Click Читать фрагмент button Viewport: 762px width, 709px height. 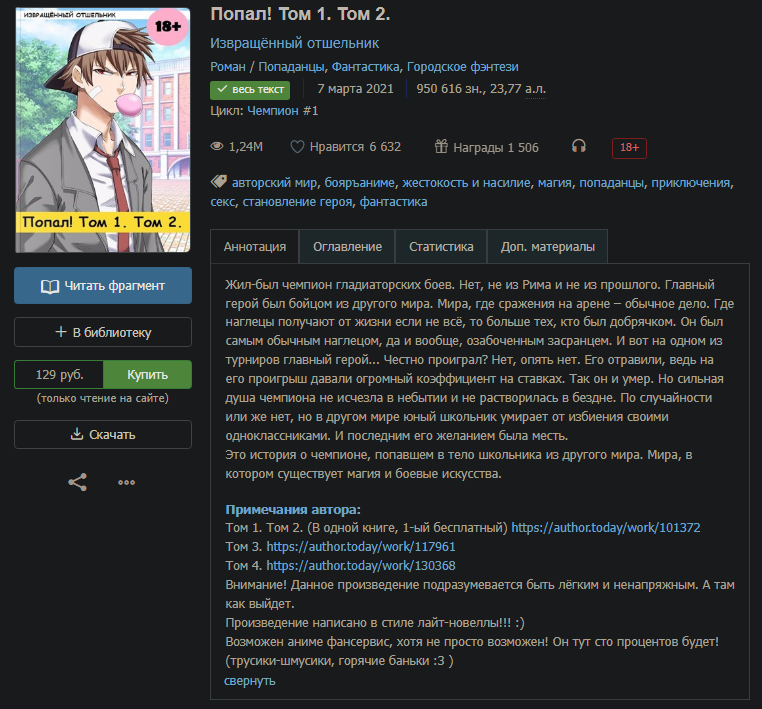(103, 286)
